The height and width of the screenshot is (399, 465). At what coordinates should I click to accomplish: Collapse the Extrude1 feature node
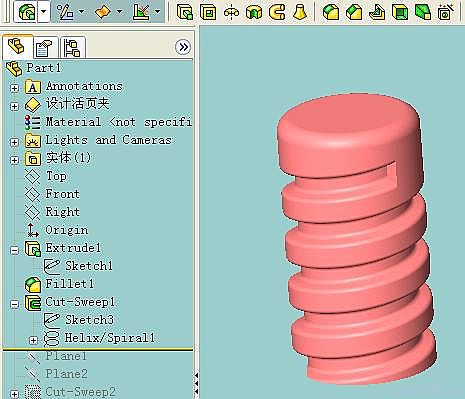click(14, 250)
